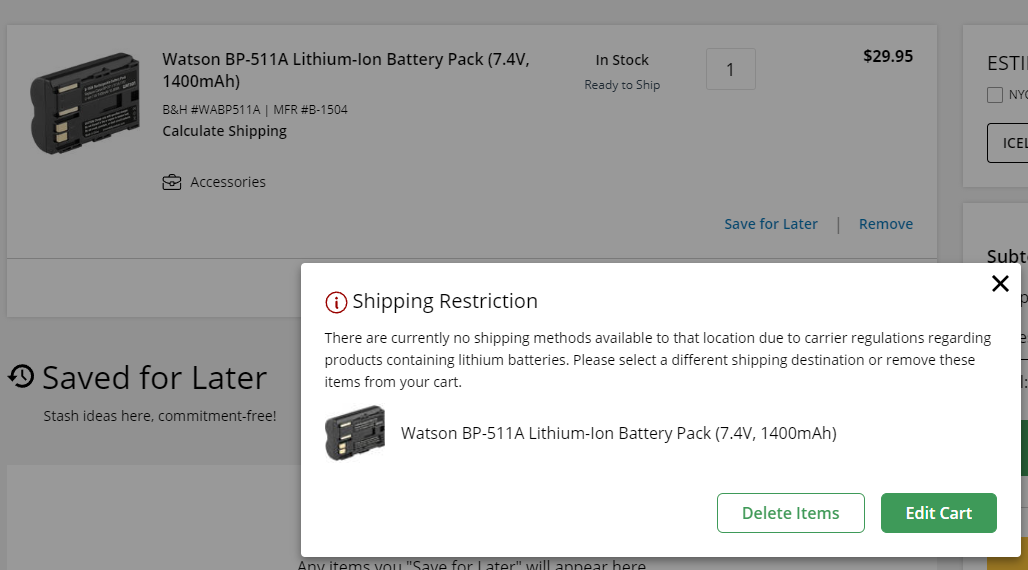The width and height of the screenshot is (1028, 570).
Task: Remove the Watson battery from cart
Action: pos(885,224)
